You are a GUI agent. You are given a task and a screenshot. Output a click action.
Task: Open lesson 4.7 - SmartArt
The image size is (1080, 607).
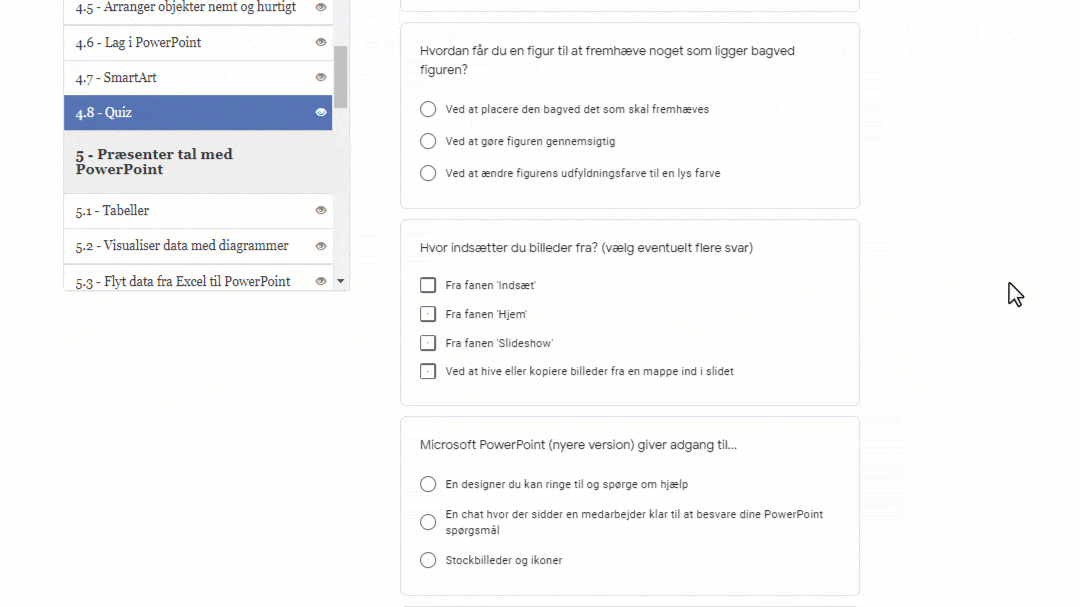[x=116, y=77]
